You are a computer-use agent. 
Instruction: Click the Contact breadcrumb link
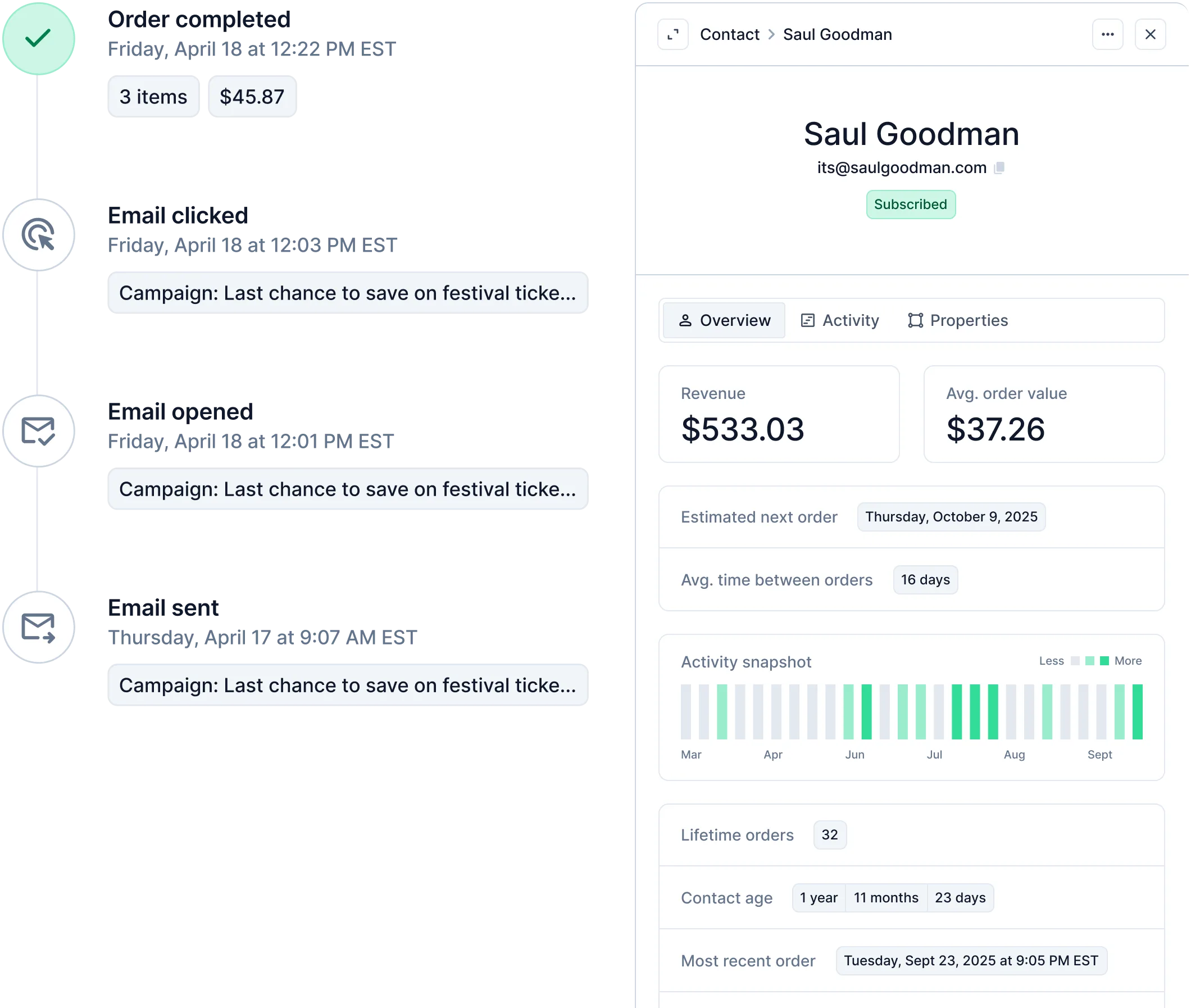point(729,35)
